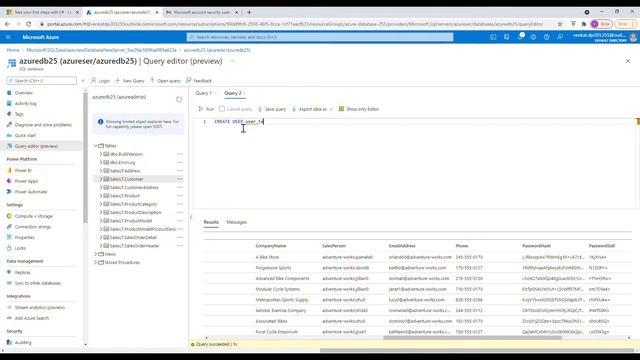Screen dimensions: 640x360
Task: Collapse the Tables folder
Action: [x=96, y=146]
